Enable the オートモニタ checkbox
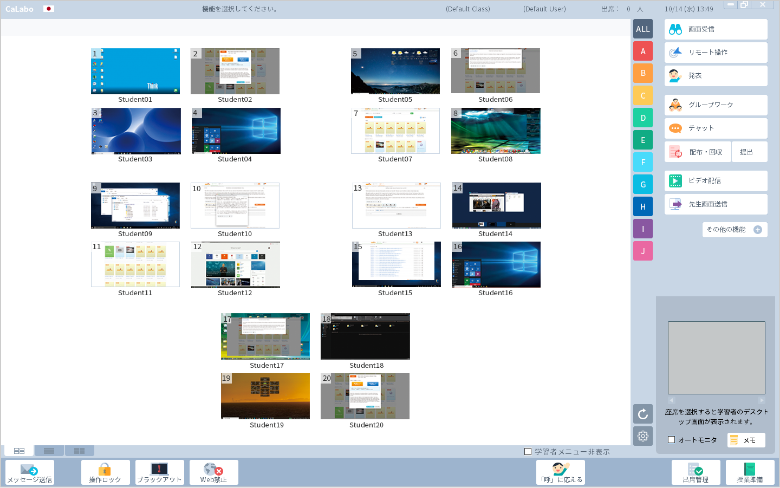Viewport: 780px width, 488px height. point(672,440)
